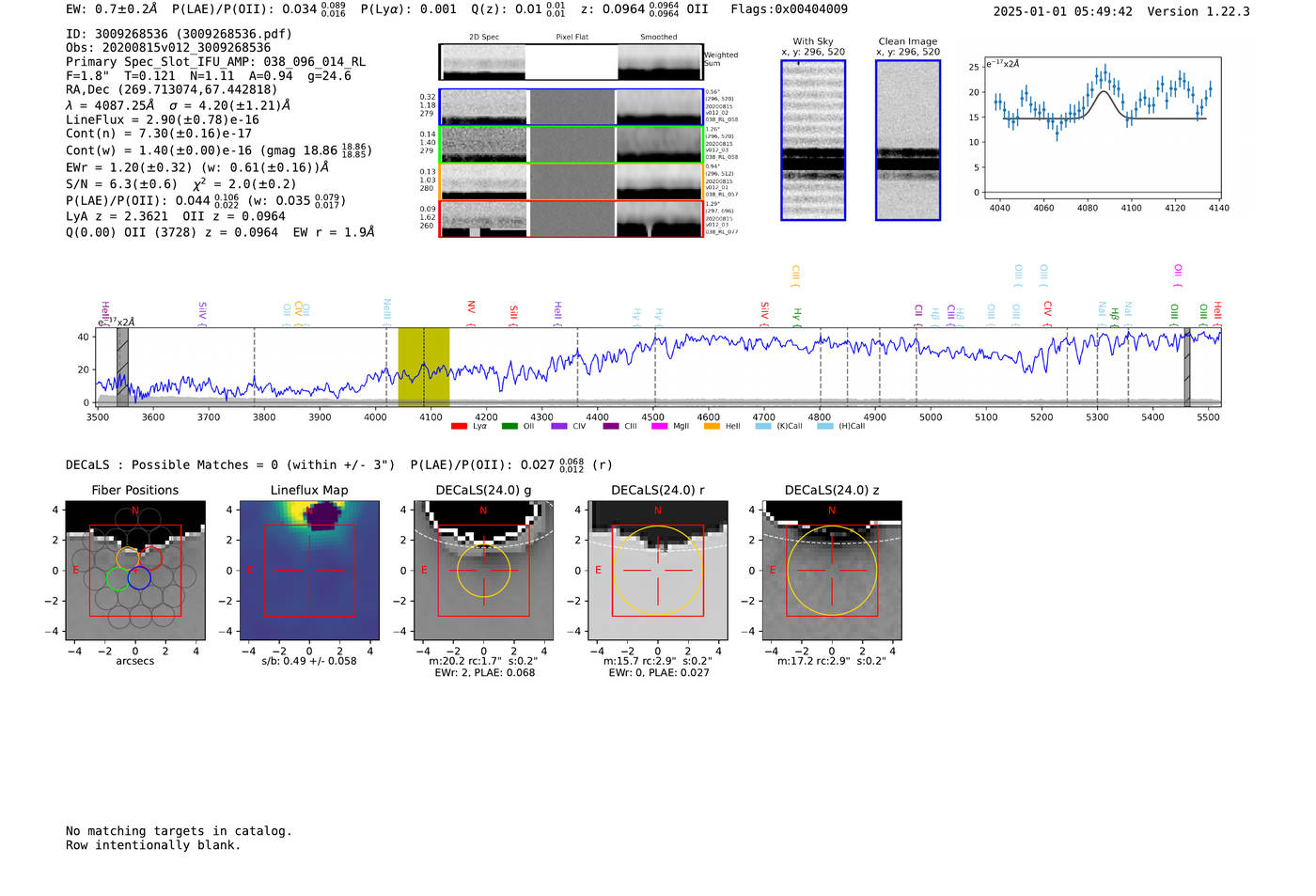The image size is (1316, 896).
Task: Click the OII green legend swatch
Action: pos(509,427)
